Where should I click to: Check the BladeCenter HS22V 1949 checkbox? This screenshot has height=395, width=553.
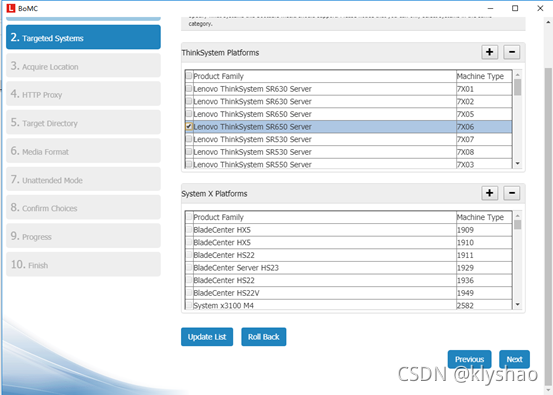189,293
